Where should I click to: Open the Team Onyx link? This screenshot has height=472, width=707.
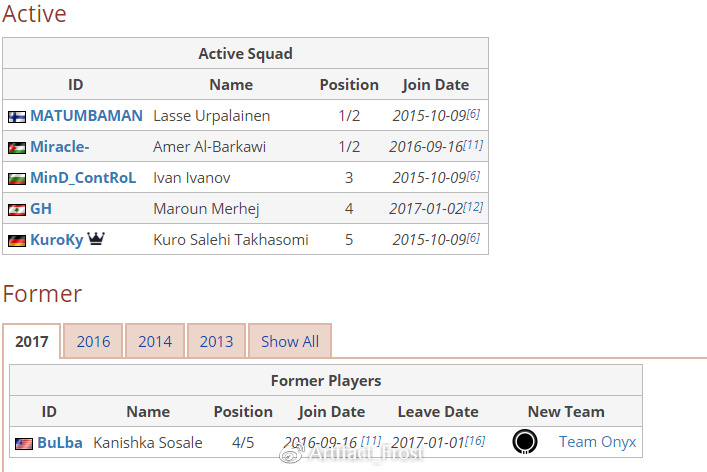[597, 442]
